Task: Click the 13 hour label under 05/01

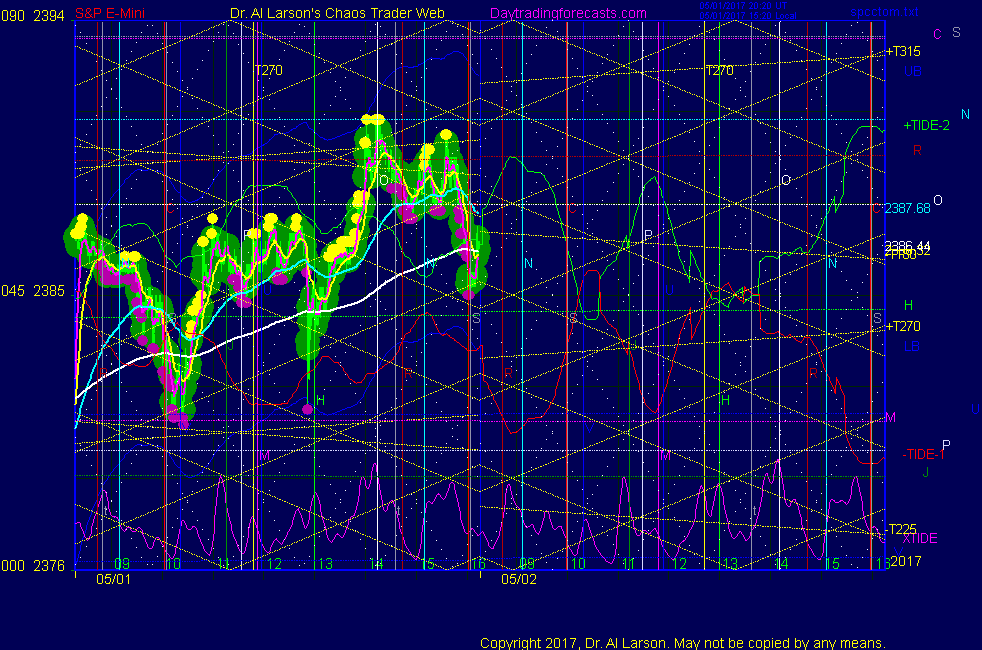Action: tap(325, 564)
